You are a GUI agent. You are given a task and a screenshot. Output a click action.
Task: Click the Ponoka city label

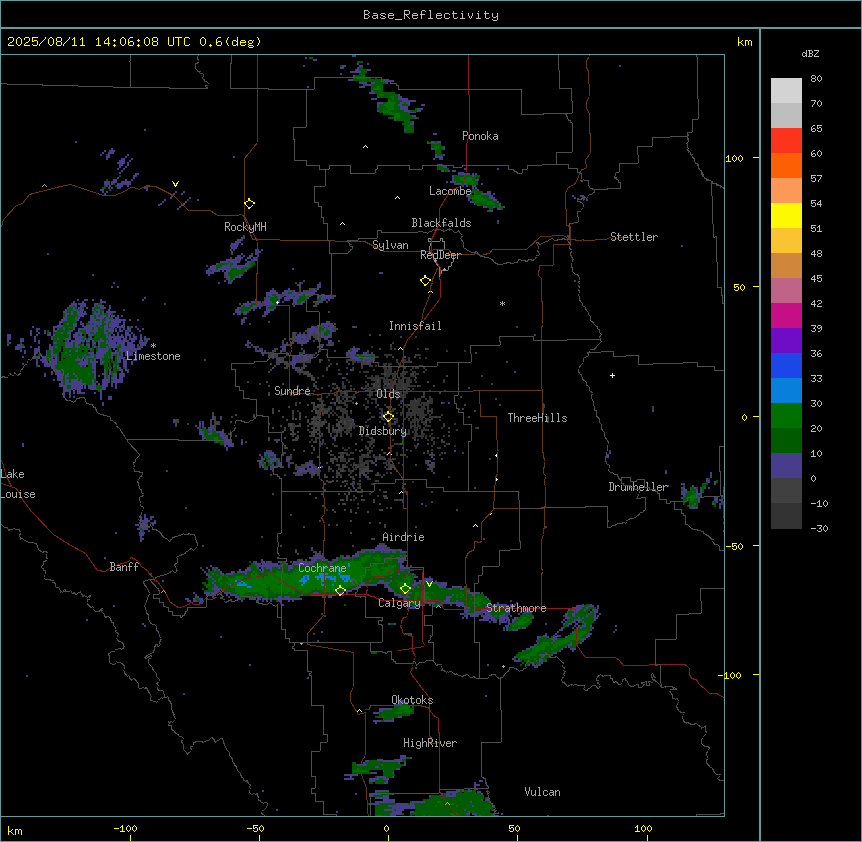click(x=480, y=136)
